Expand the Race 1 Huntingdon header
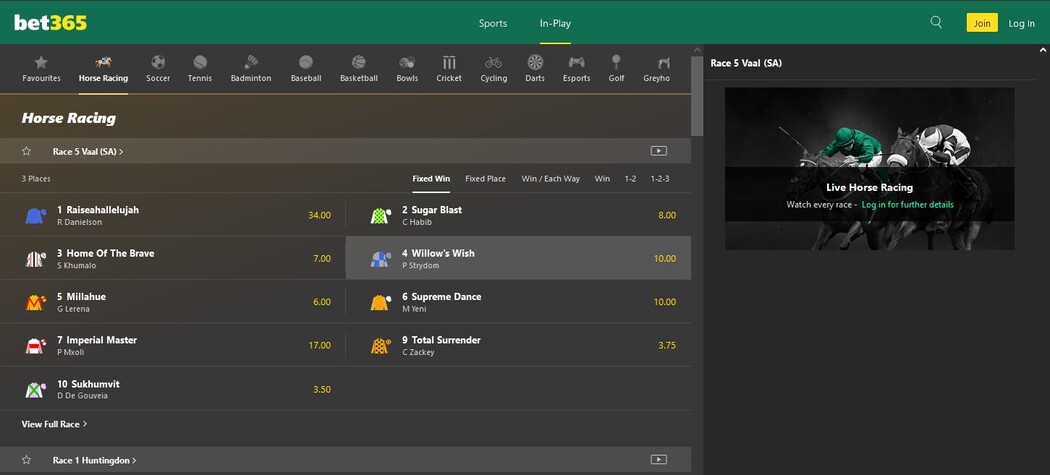Image resolution: width=1050 pixels, height=475 pixels. (94, 460)
